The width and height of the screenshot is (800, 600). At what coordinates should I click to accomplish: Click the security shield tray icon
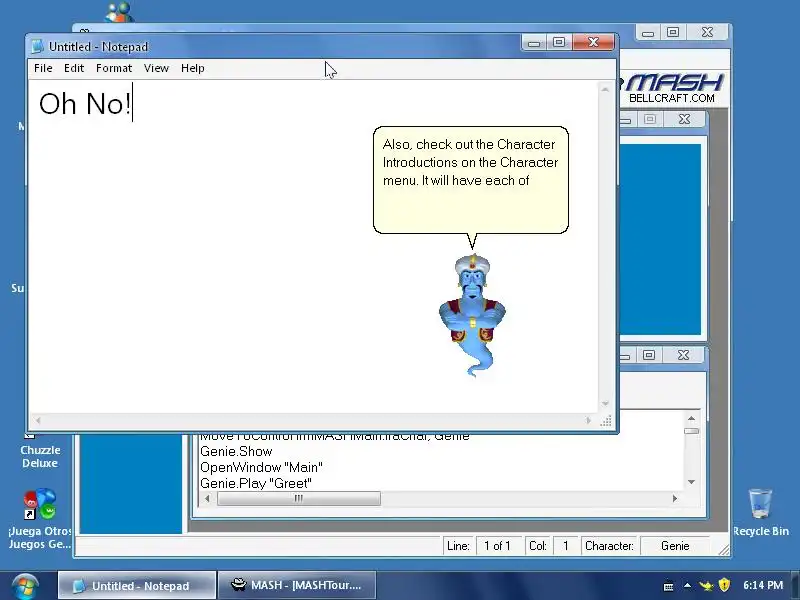click(x=724, y=585)
